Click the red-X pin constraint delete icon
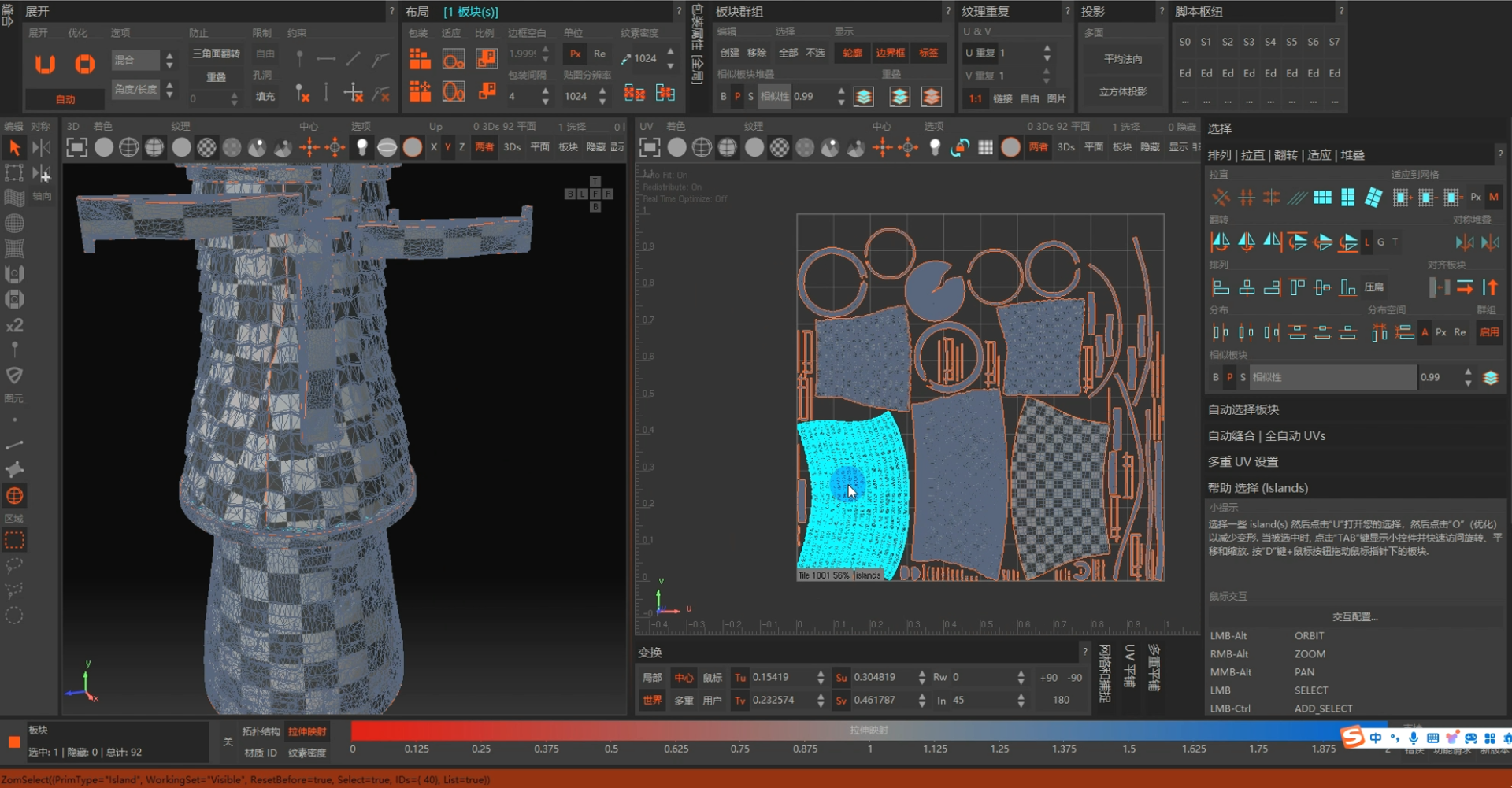The height and width of the screenshot is (788, 1512). [x=302, y=94]
